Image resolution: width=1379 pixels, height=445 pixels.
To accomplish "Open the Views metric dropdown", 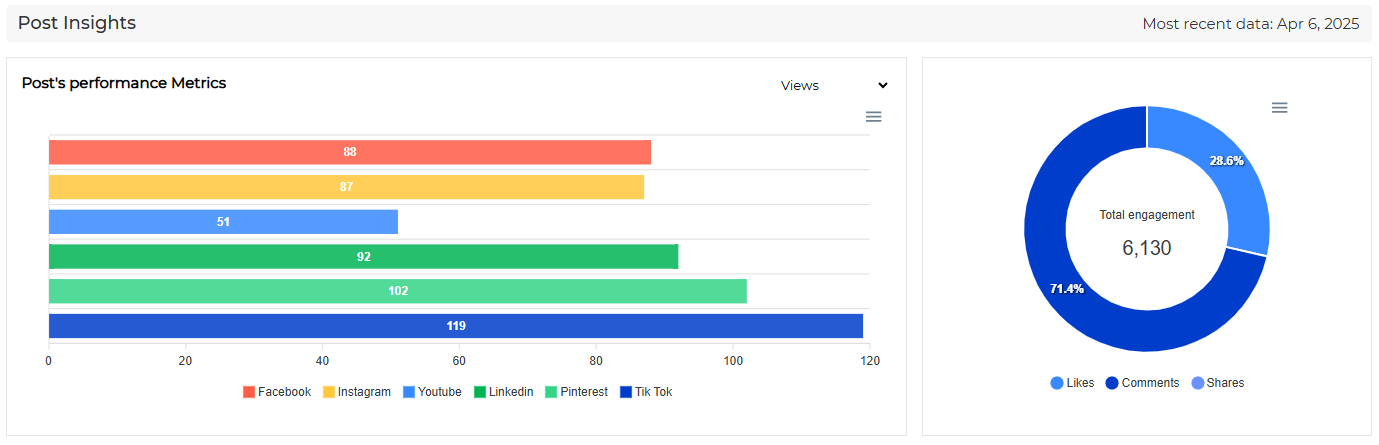I will click(800, 86).
